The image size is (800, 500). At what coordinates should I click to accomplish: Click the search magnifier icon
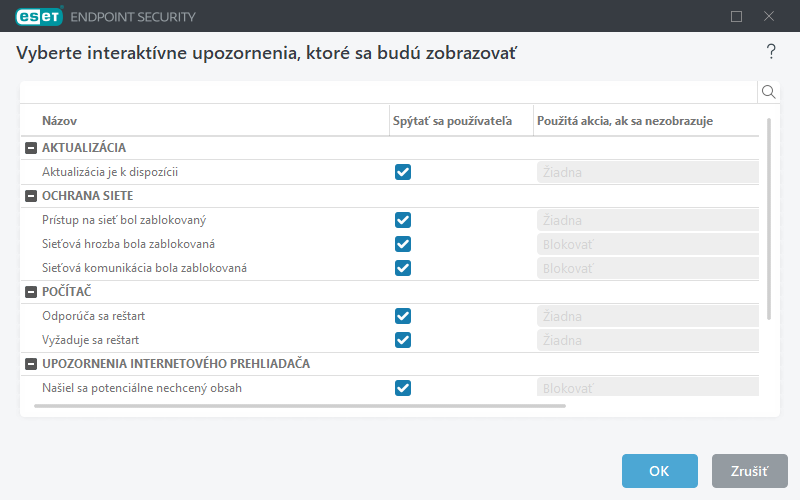pyautogui.click(x=768, y=92)
